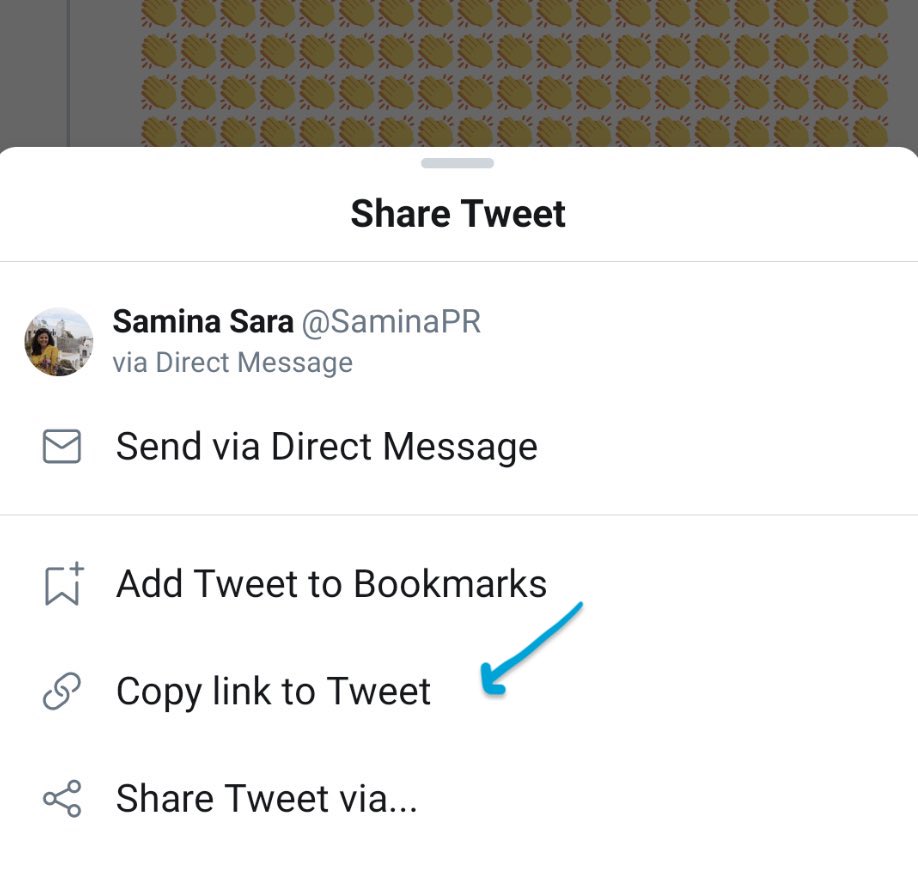The image size is (918, 872).
Task: Click the @SaminaPR handle
Action: click(x=392, y=322)
